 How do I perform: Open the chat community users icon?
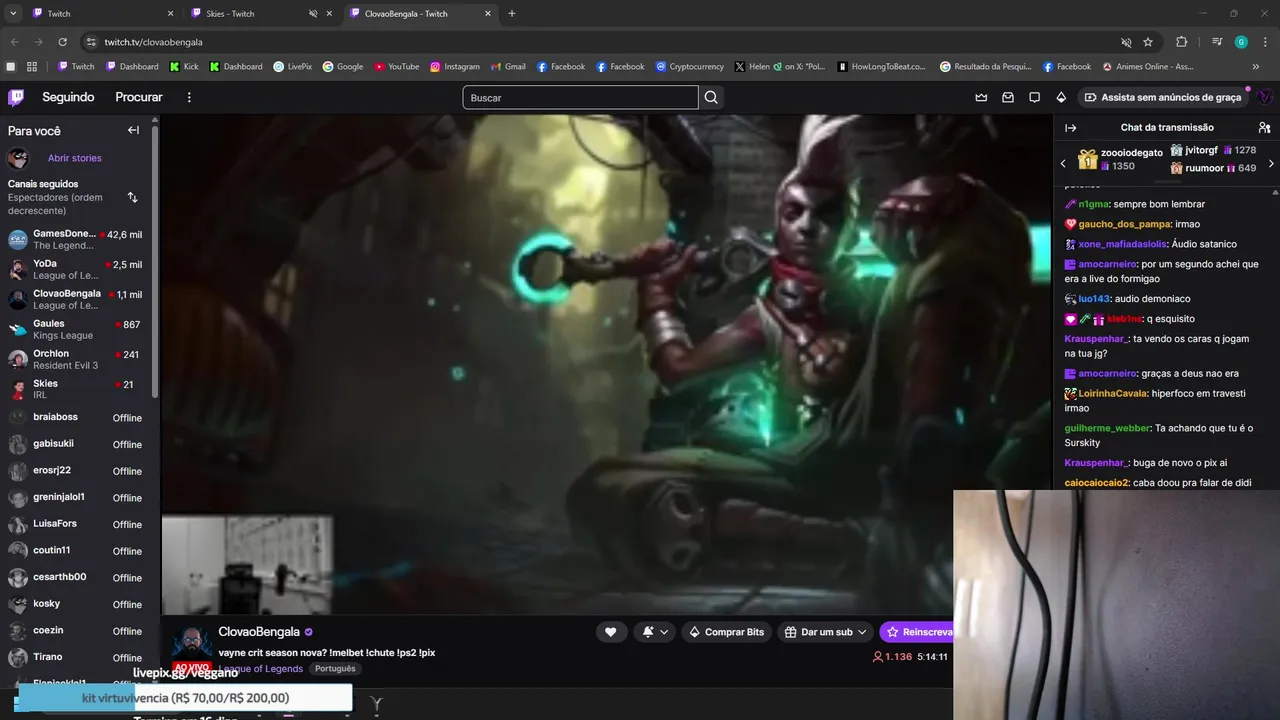point(1264,127)
